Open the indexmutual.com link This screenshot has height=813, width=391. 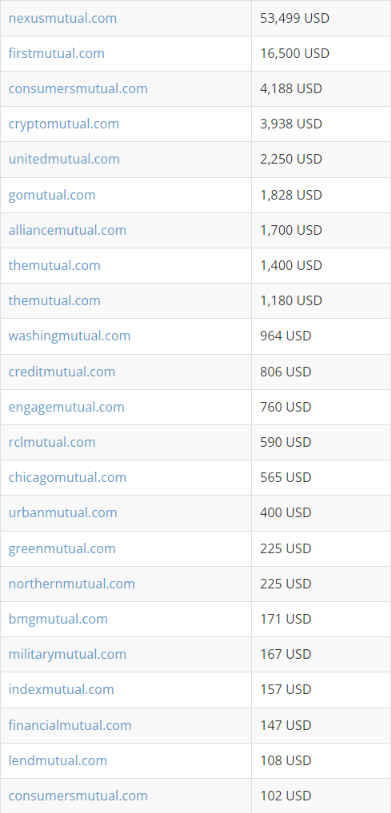point(61,690)
